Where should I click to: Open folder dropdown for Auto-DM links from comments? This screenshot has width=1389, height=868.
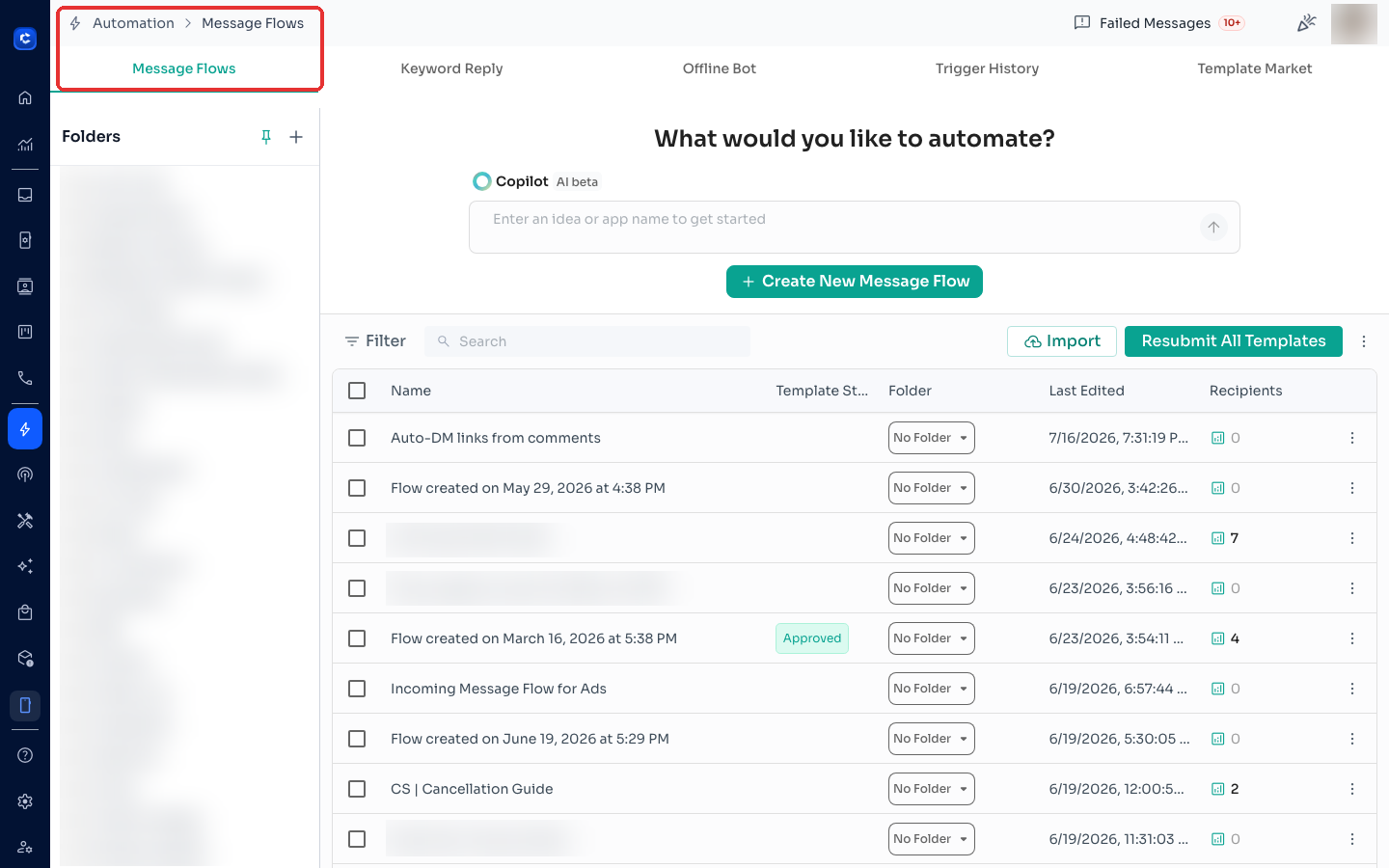click(x=931, y=438)
